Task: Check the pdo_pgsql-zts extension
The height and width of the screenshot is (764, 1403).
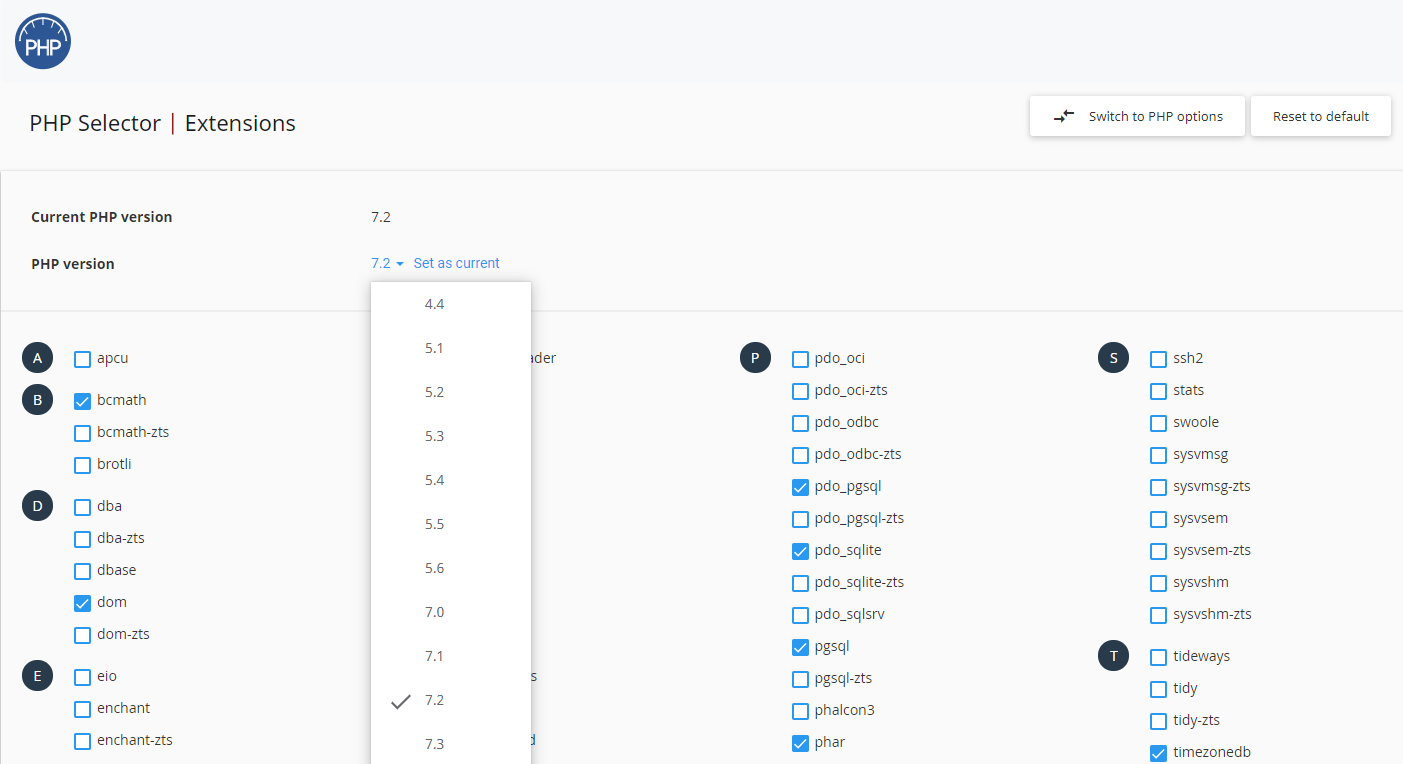Action: click(x=800, y=519)
